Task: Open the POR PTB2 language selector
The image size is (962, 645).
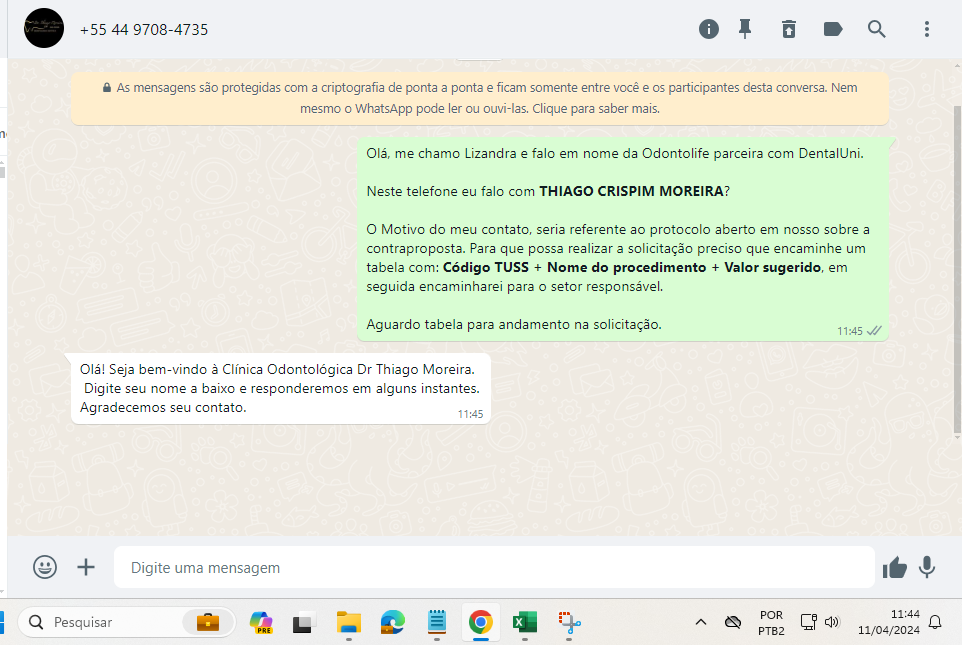Action: [x=771, y=622]
